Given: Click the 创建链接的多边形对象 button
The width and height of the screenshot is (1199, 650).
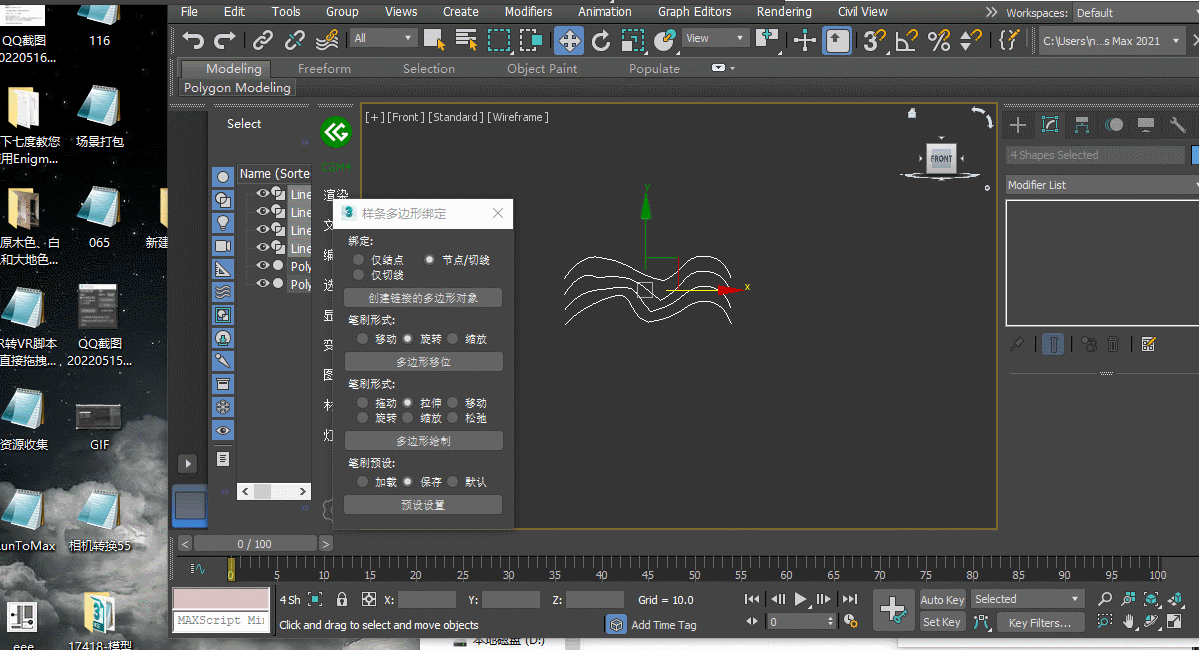Looking at the screenshot, I should coord(422,298).
